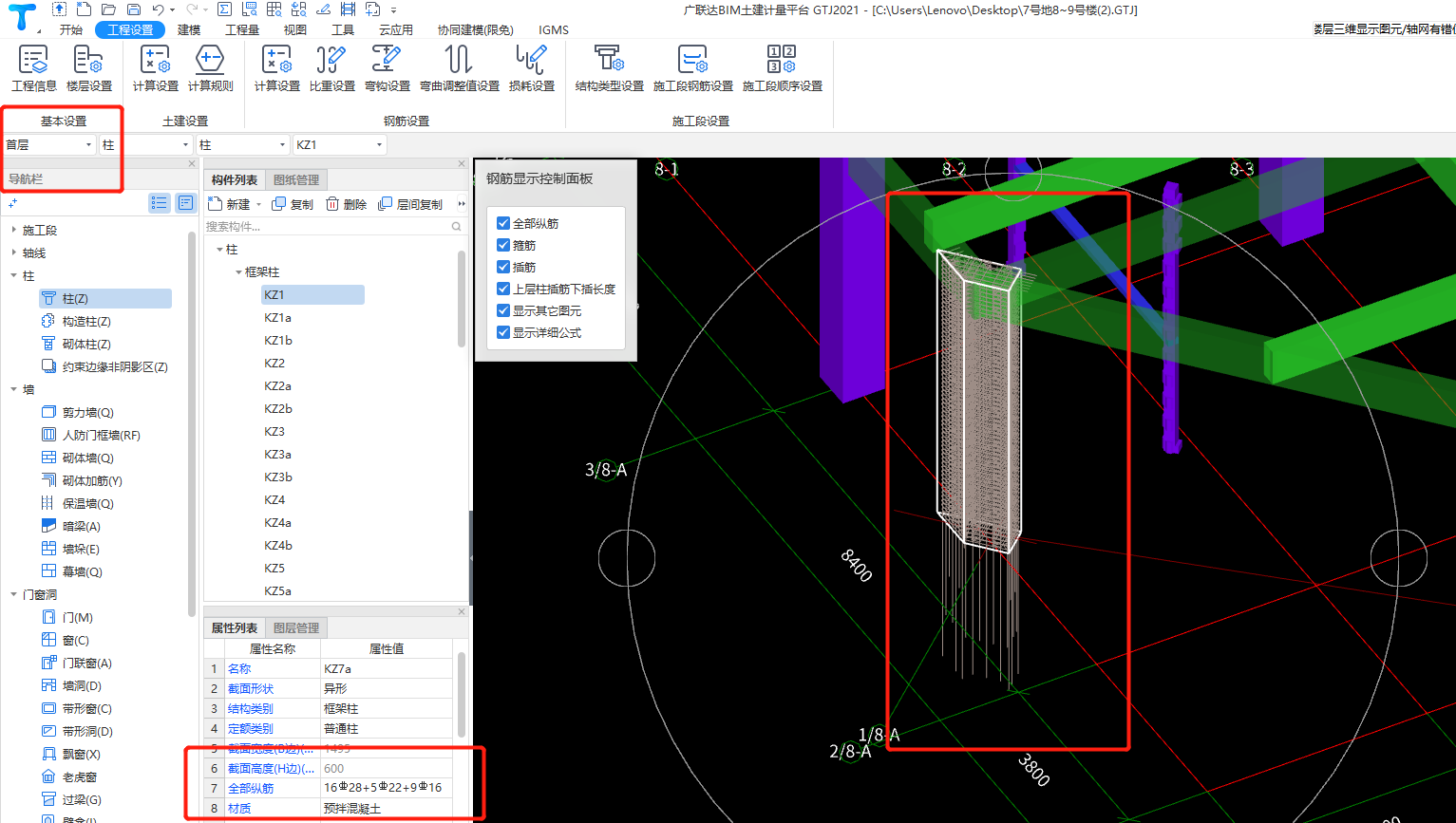This screenshot has width=1456, height=823.
Task: Collapse 门窗洞 tree node
Action: click(x=13, y=594)
